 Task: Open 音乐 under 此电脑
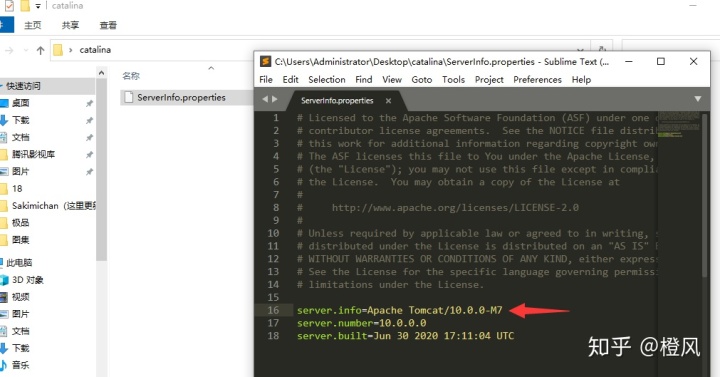pos(20,365)
